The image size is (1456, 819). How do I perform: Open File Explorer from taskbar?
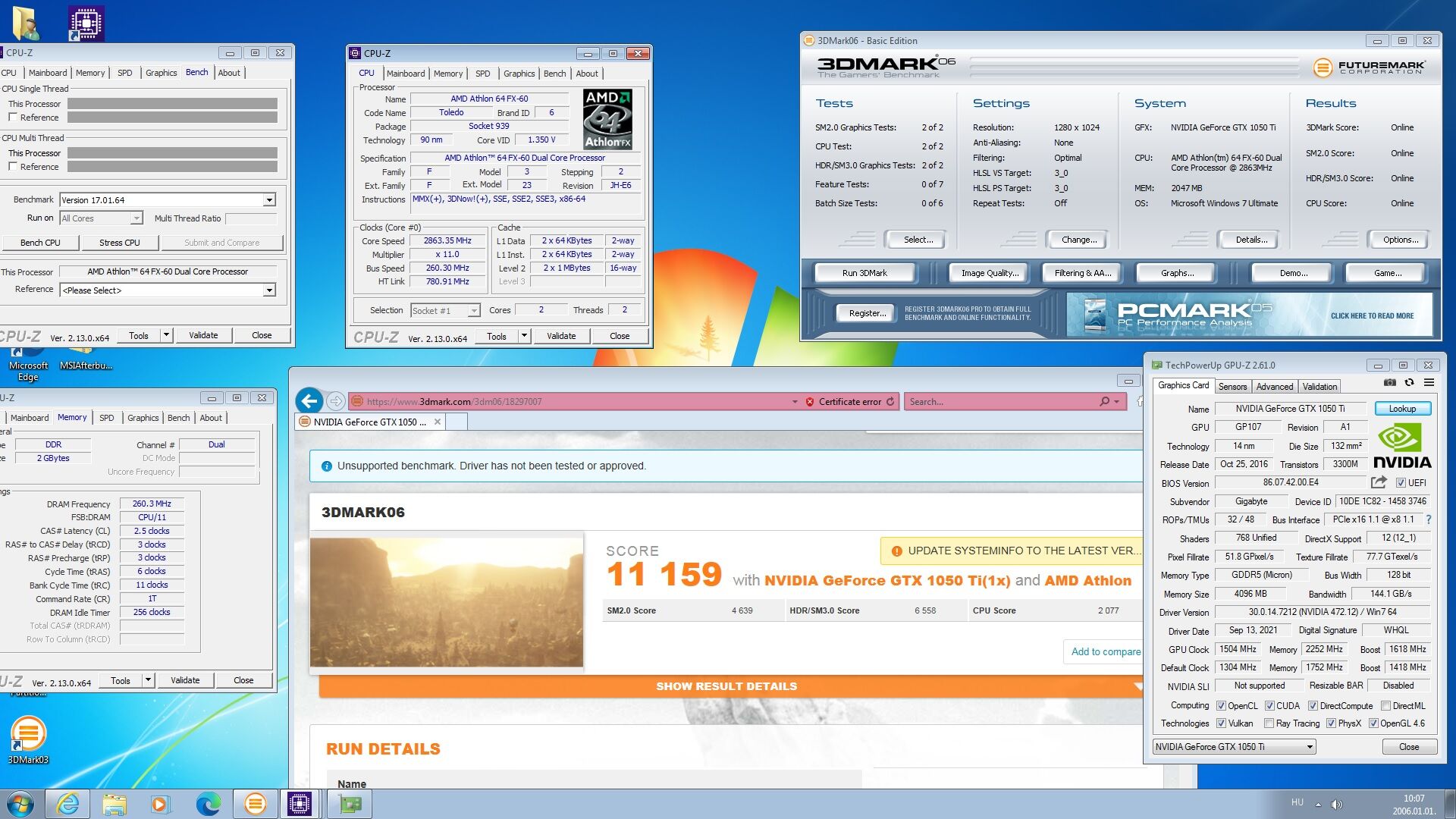click(x=115, y=804)
